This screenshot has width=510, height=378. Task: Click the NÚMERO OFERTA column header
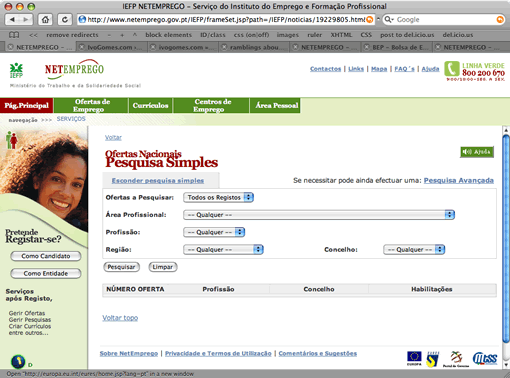tap(135, 289)
